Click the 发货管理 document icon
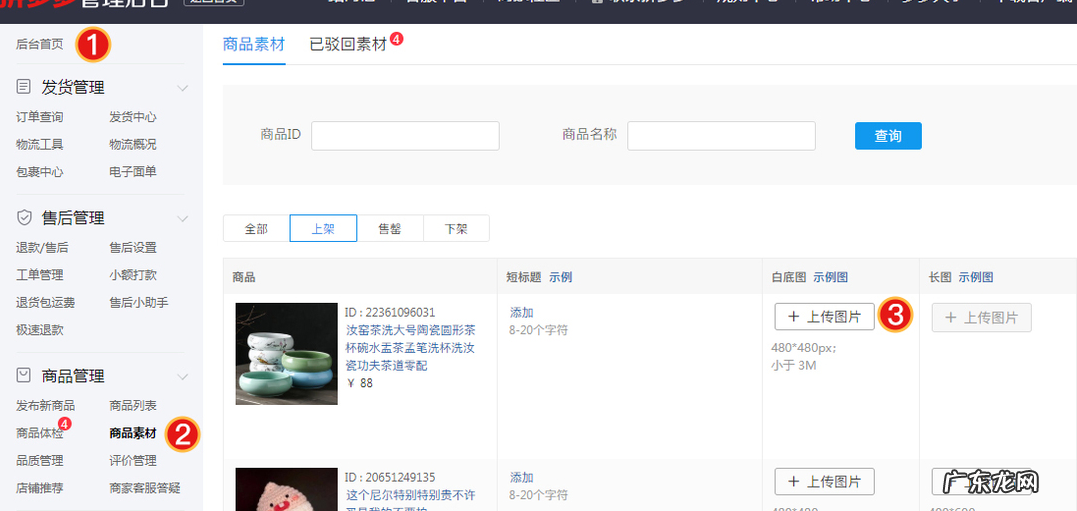Image resolution: width=1077 pixels, height=511 pixels. (x=23, y=87)
